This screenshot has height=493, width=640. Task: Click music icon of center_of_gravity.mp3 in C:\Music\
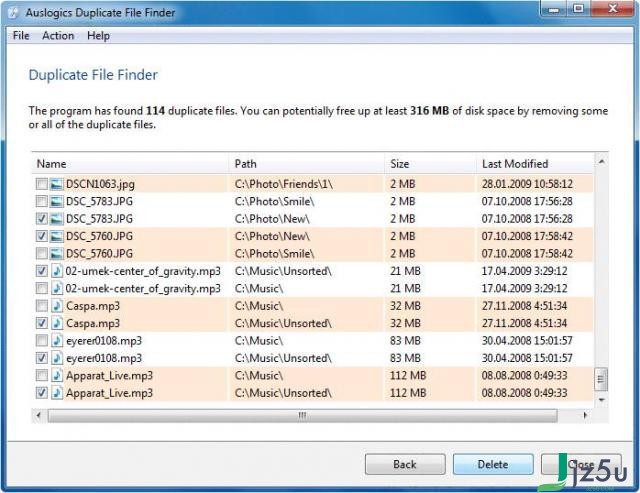click(x=57, y=289)
